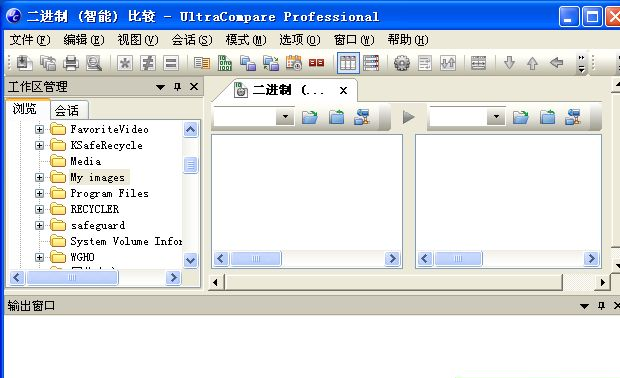Show only matching lines (= icon)
Viewport: 620px width, 378px height.
tap(171, 63)
